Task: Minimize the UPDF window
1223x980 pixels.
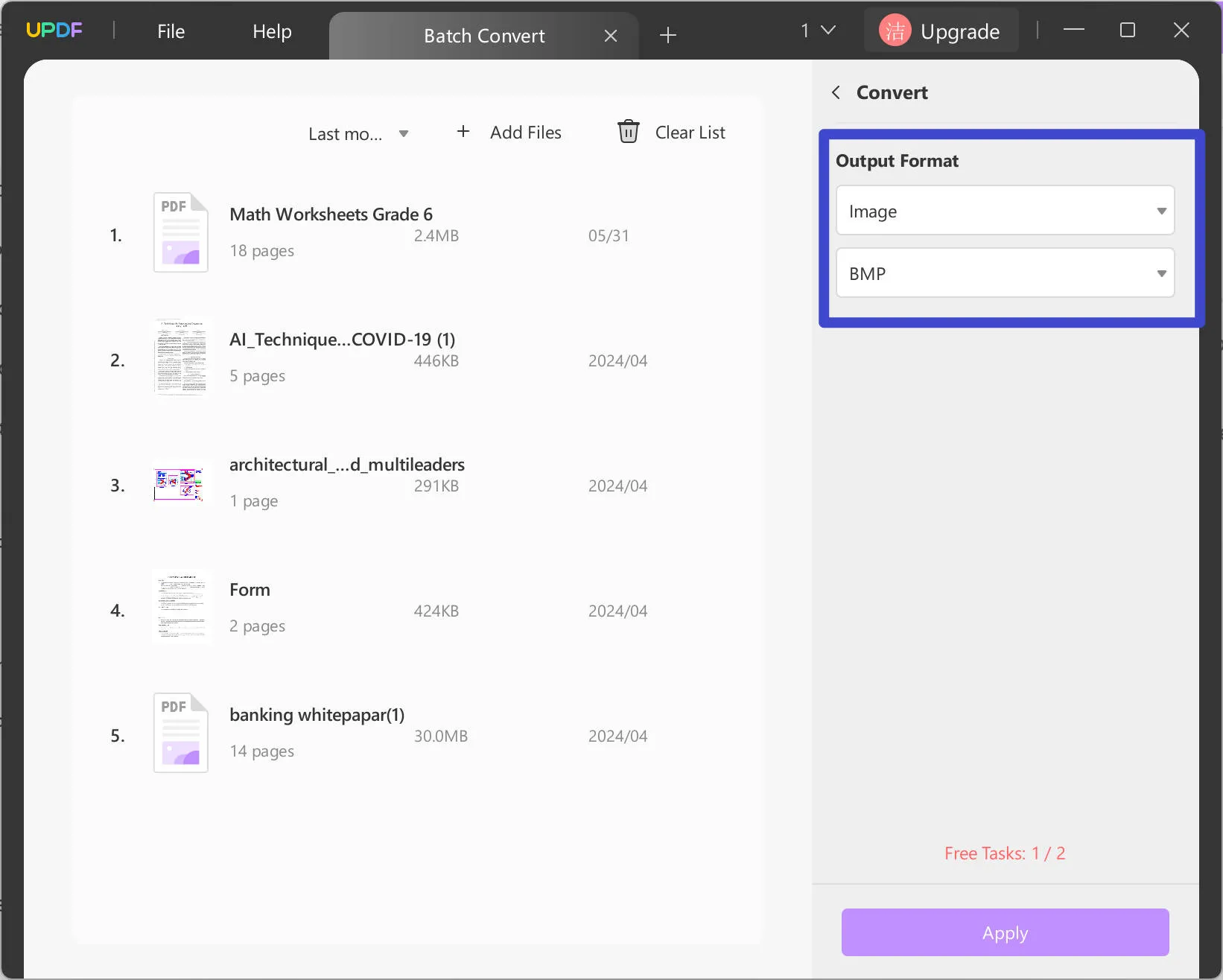Action: [1074, 30]
